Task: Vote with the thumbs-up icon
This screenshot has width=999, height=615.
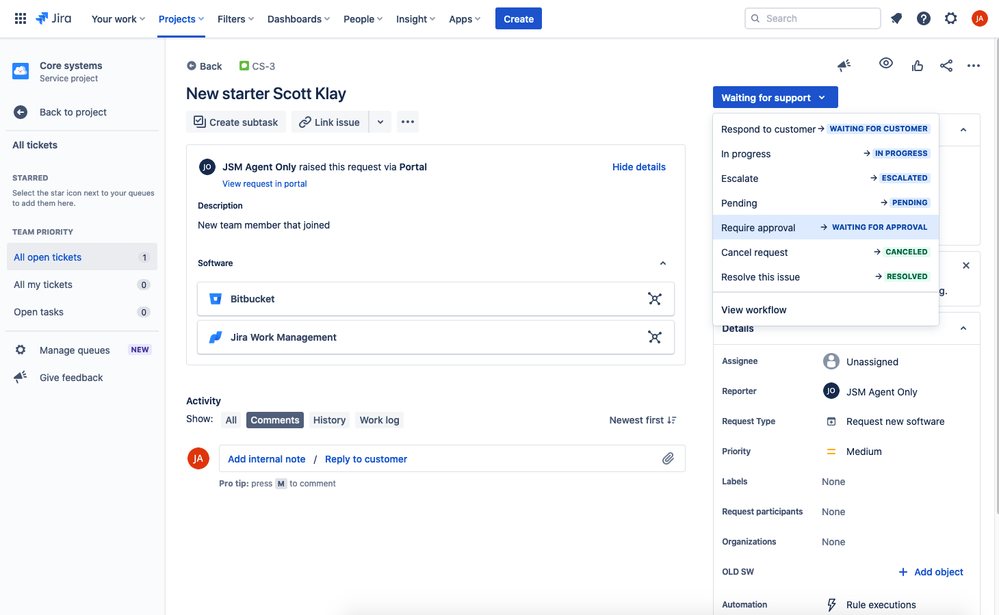Action: pos(917,65)
